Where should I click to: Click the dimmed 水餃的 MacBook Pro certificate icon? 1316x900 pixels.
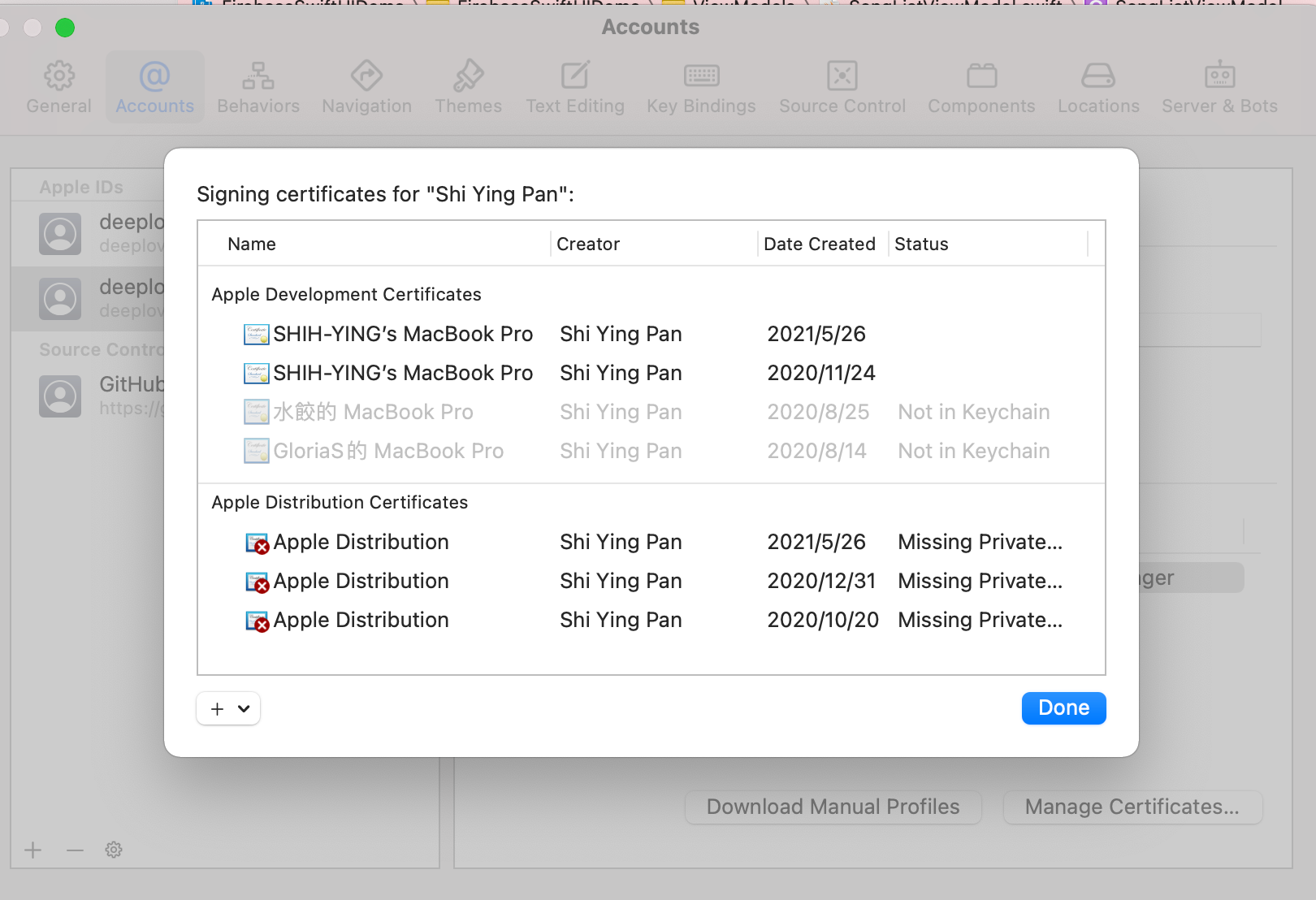(x=257, y=412)
